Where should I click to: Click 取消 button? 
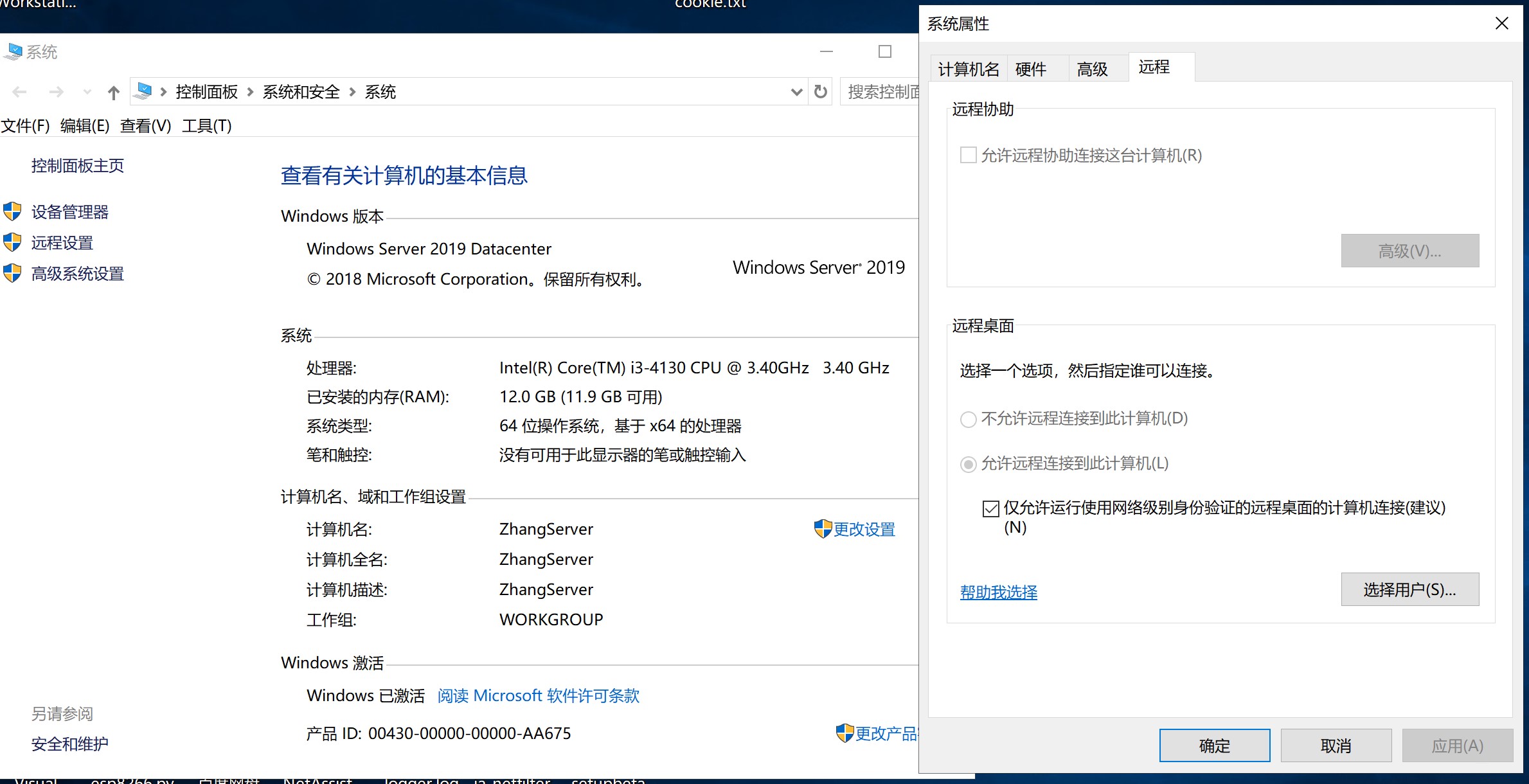[x=1336, y=745]
